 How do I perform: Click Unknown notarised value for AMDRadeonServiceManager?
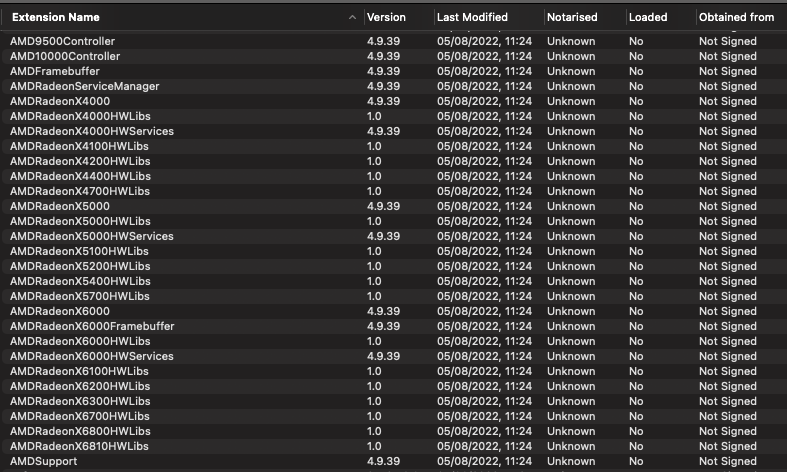(571, 86)
